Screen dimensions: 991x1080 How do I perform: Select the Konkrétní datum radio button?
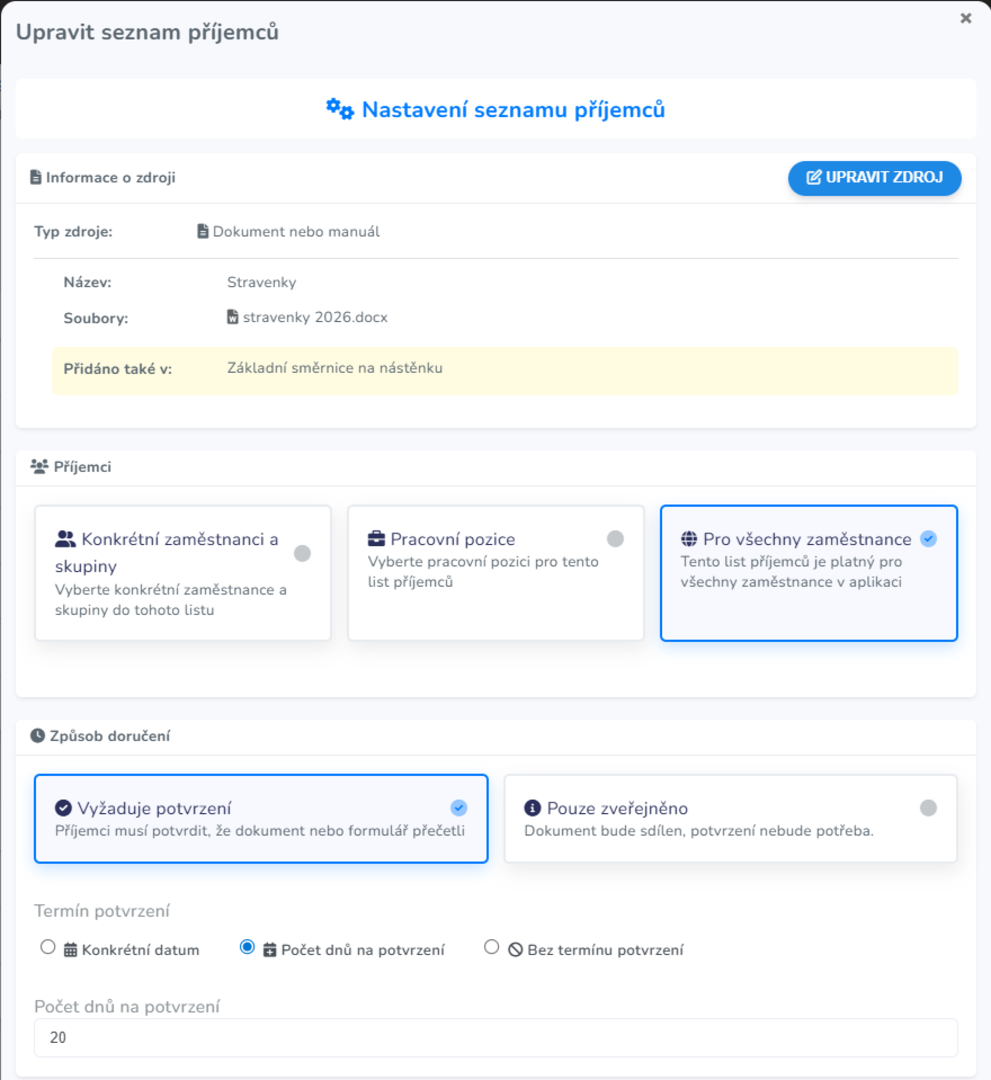click(48, 947)
